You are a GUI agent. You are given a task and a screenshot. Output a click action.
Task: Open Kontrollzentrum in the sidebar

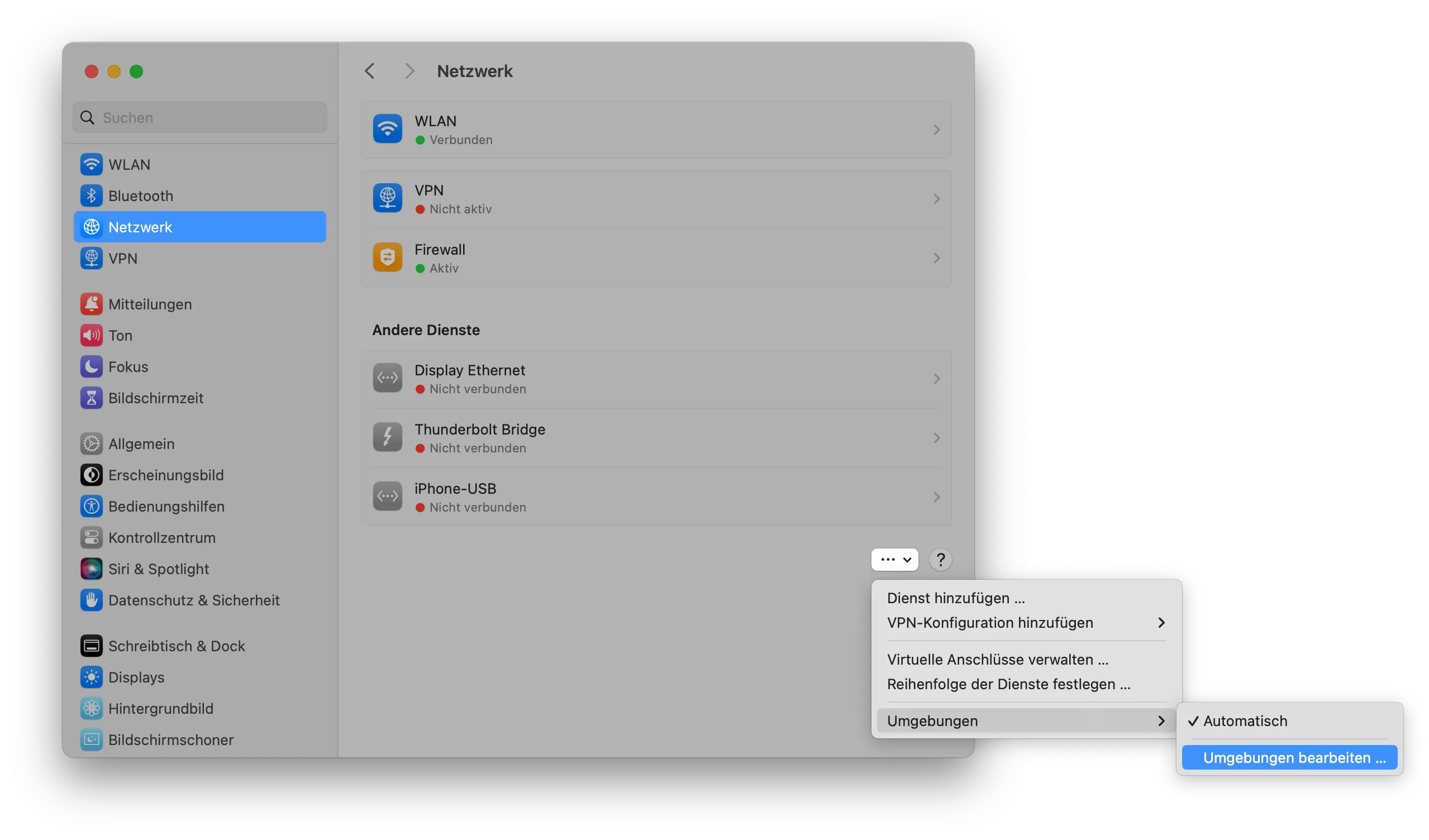tap(161, 537)
